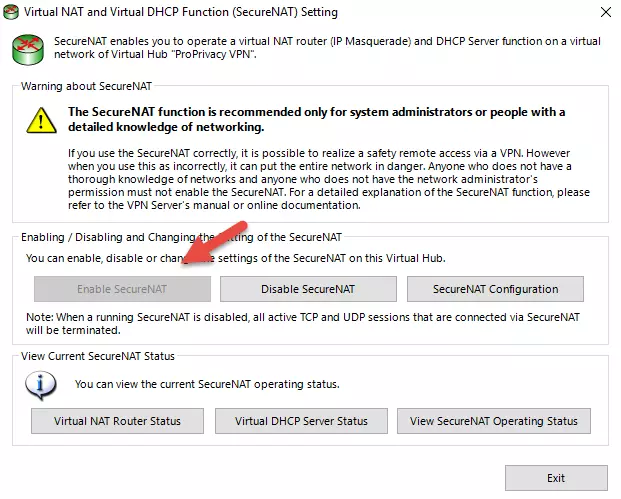Show Virtual NAT Router Status
Screen dimensions: 621x499
click(117, 421)
